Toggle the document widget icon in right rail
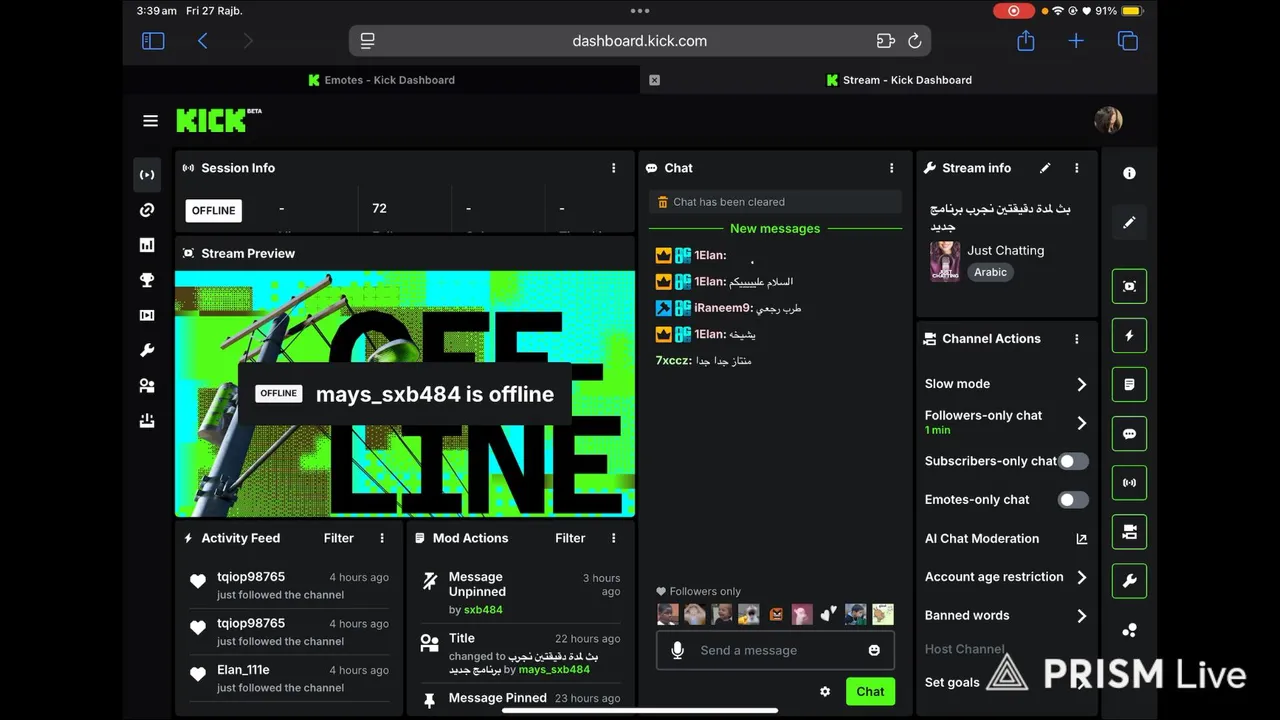The height and width of the screenshot is (720, 1280). coord(1129,384)
